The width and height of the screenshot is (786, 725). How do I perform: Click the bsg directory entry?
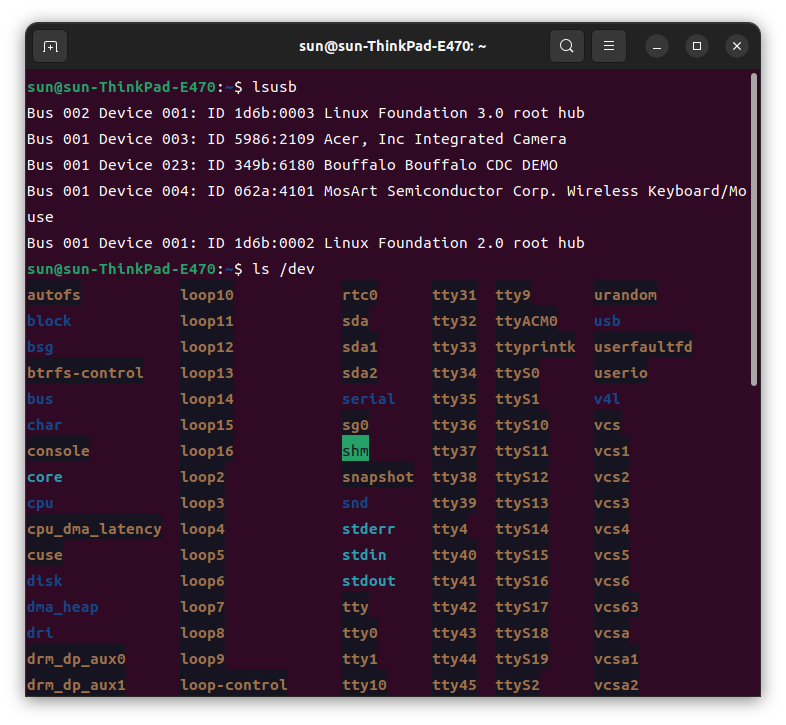tap(40, 347)
